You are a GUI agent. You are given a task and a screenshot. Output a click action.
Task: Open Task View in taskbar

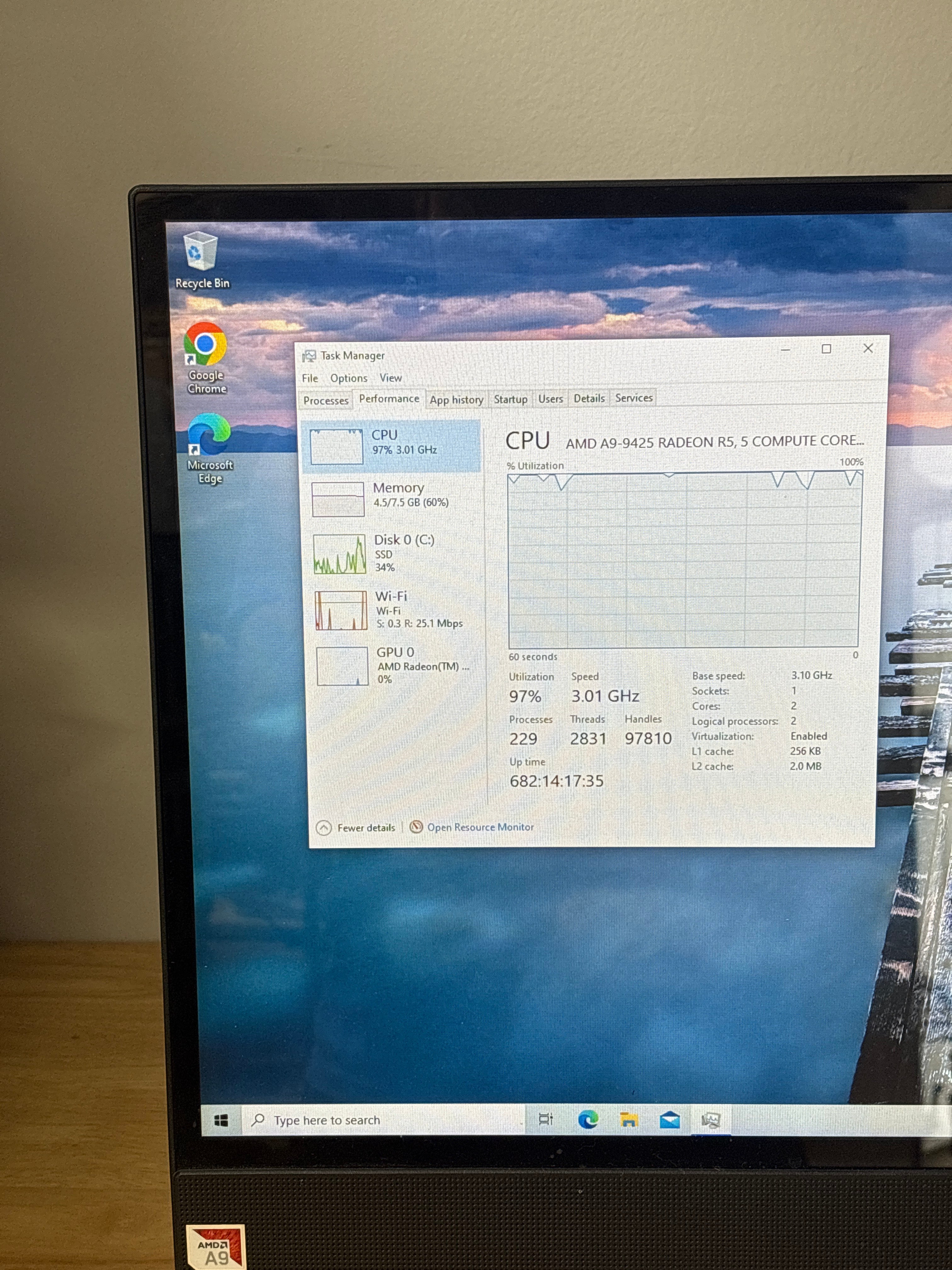(546, 1119)
